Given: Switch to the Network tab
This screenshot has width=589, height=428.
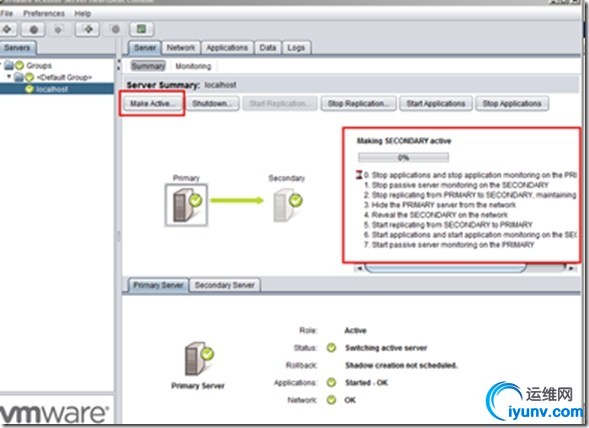Looking at the screenshot, I should [181, 48].
